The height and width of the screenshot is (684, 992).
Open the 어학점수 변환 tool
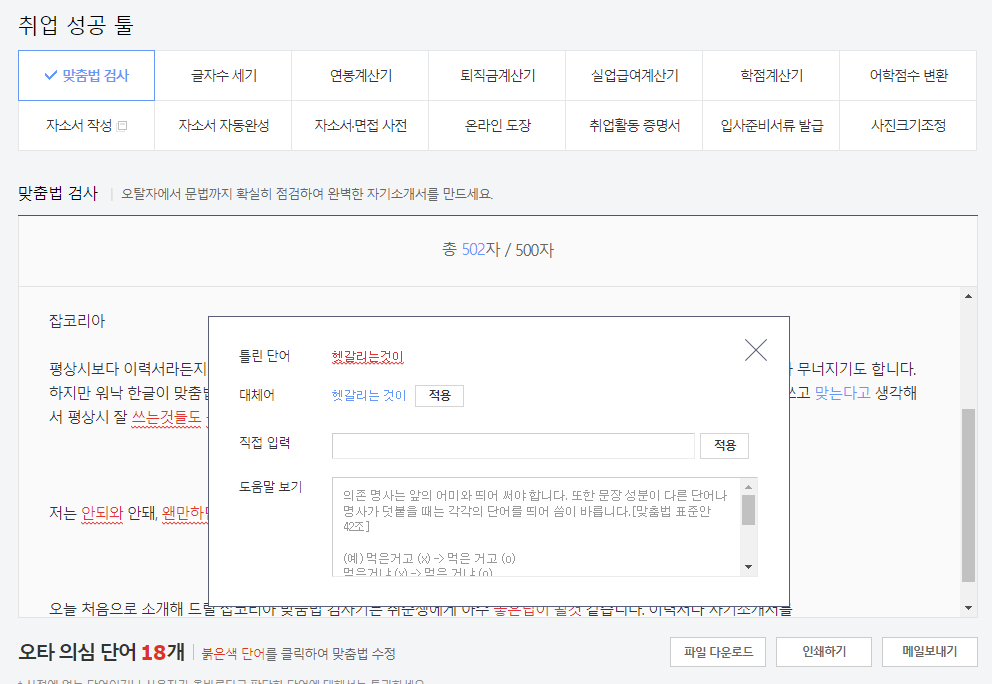click(x=908, y=75)
